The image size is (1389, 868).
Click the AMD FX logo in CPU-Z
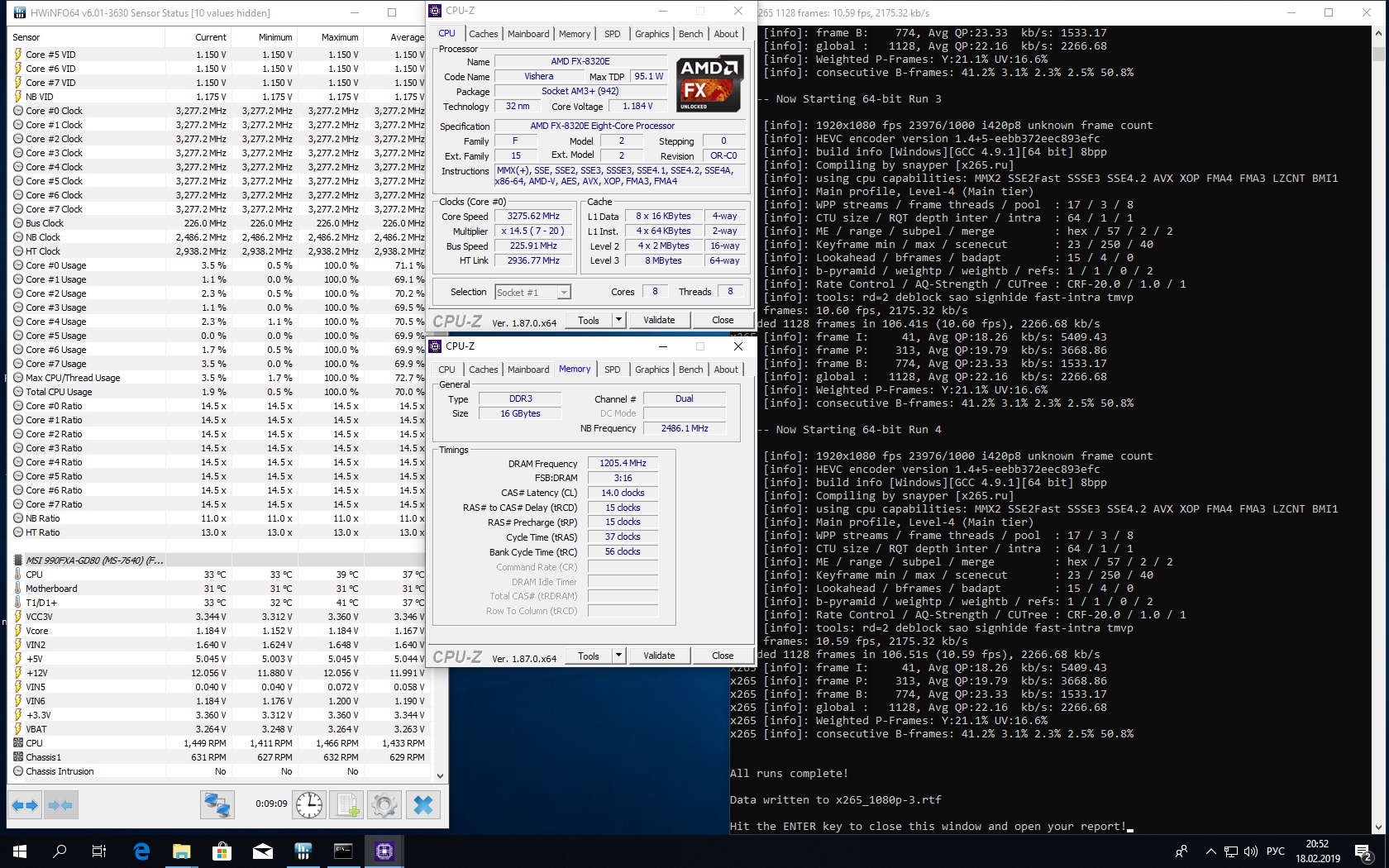709,84
